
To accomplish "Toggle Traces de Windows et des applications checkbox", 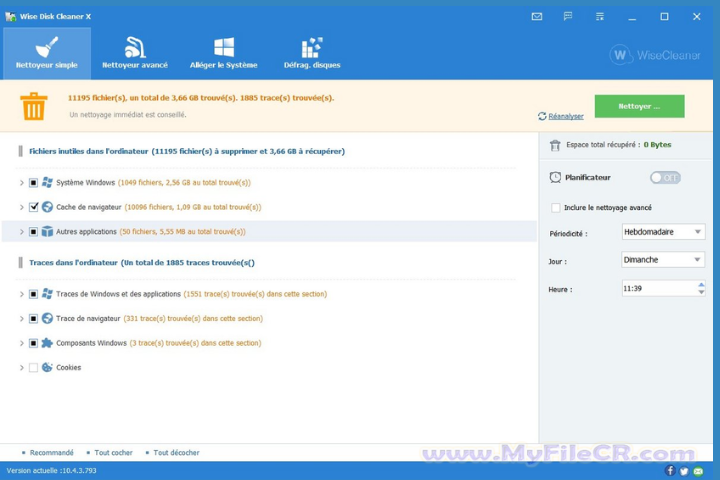I will pyautogui.click(x=34, y=294).
